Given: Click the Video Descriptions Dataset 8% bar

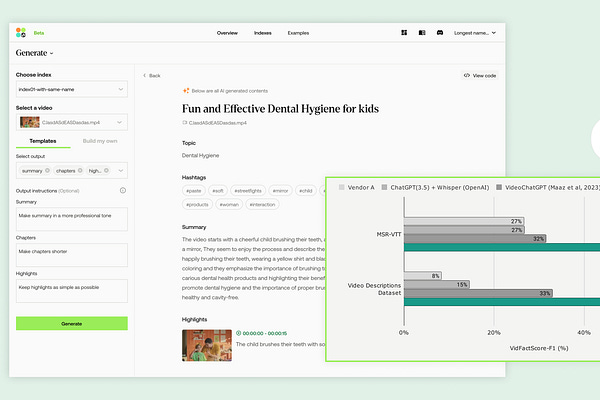Looking at the screenshot, I should pyautogui.click(x=423, y=276).
